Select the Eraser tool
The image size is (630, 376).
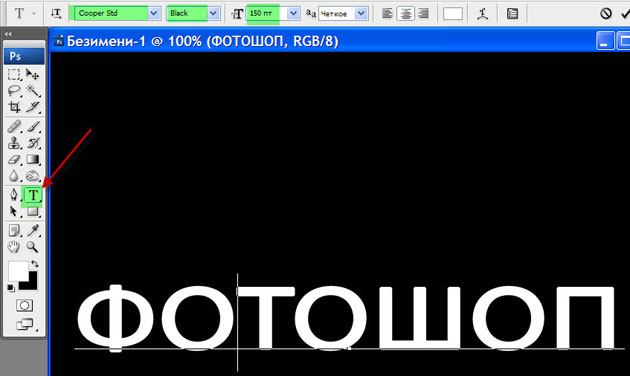click(x=14, y=159)
